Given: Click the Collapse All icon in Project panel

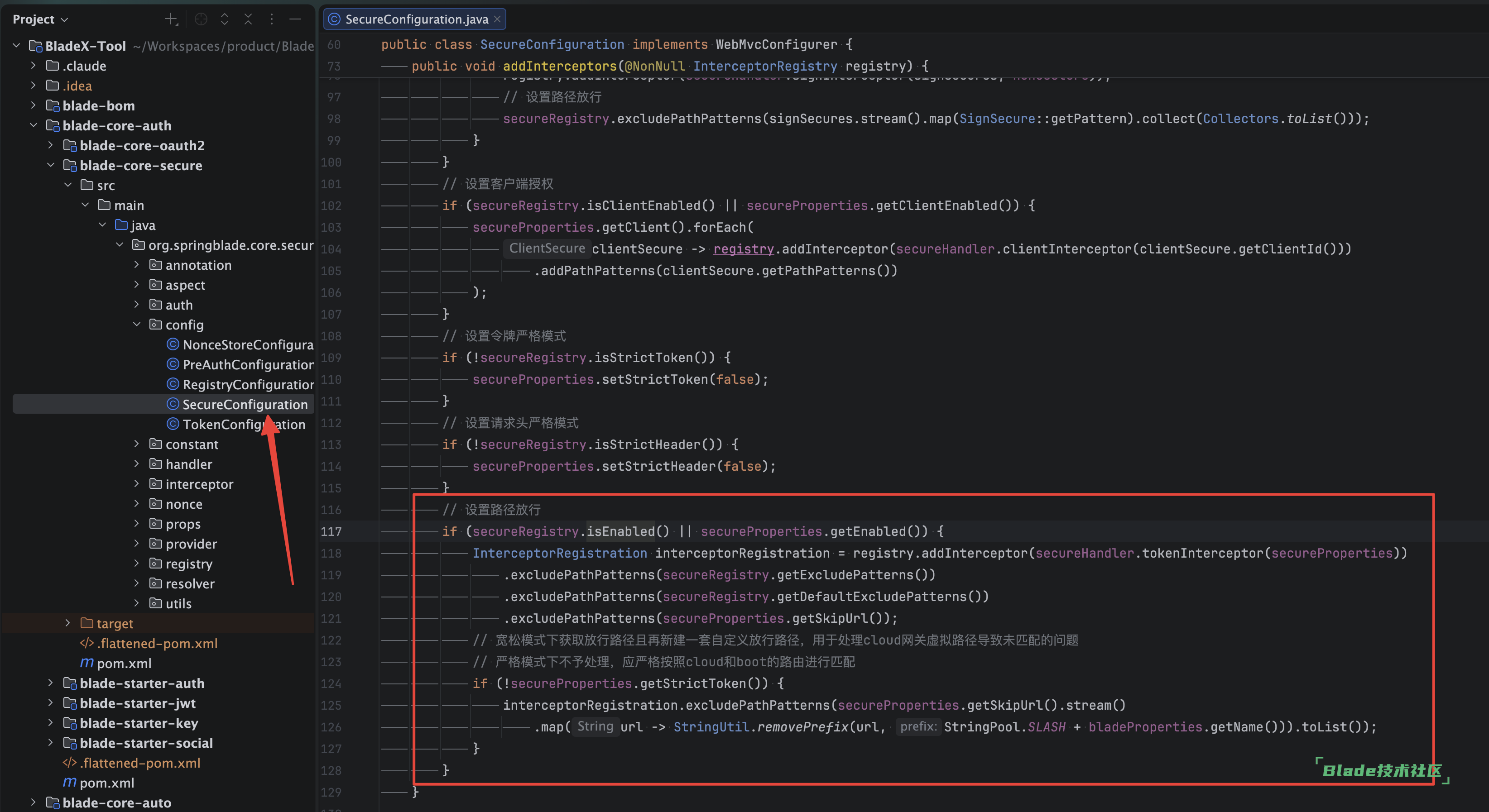Looking at the screenshot, I should [x=248, y=19].
